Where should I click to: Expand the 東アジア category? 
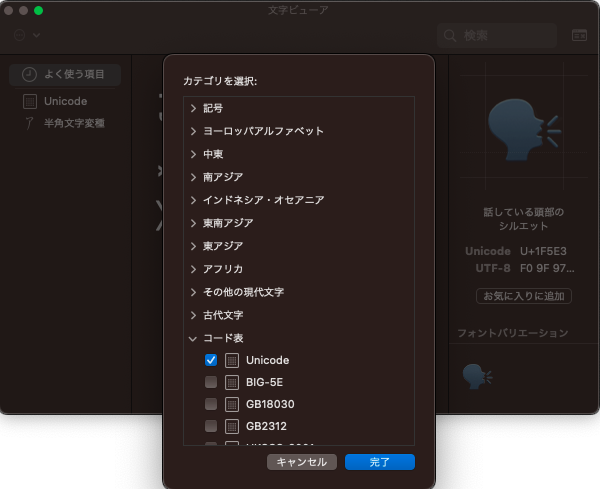(x=193, y=246)
